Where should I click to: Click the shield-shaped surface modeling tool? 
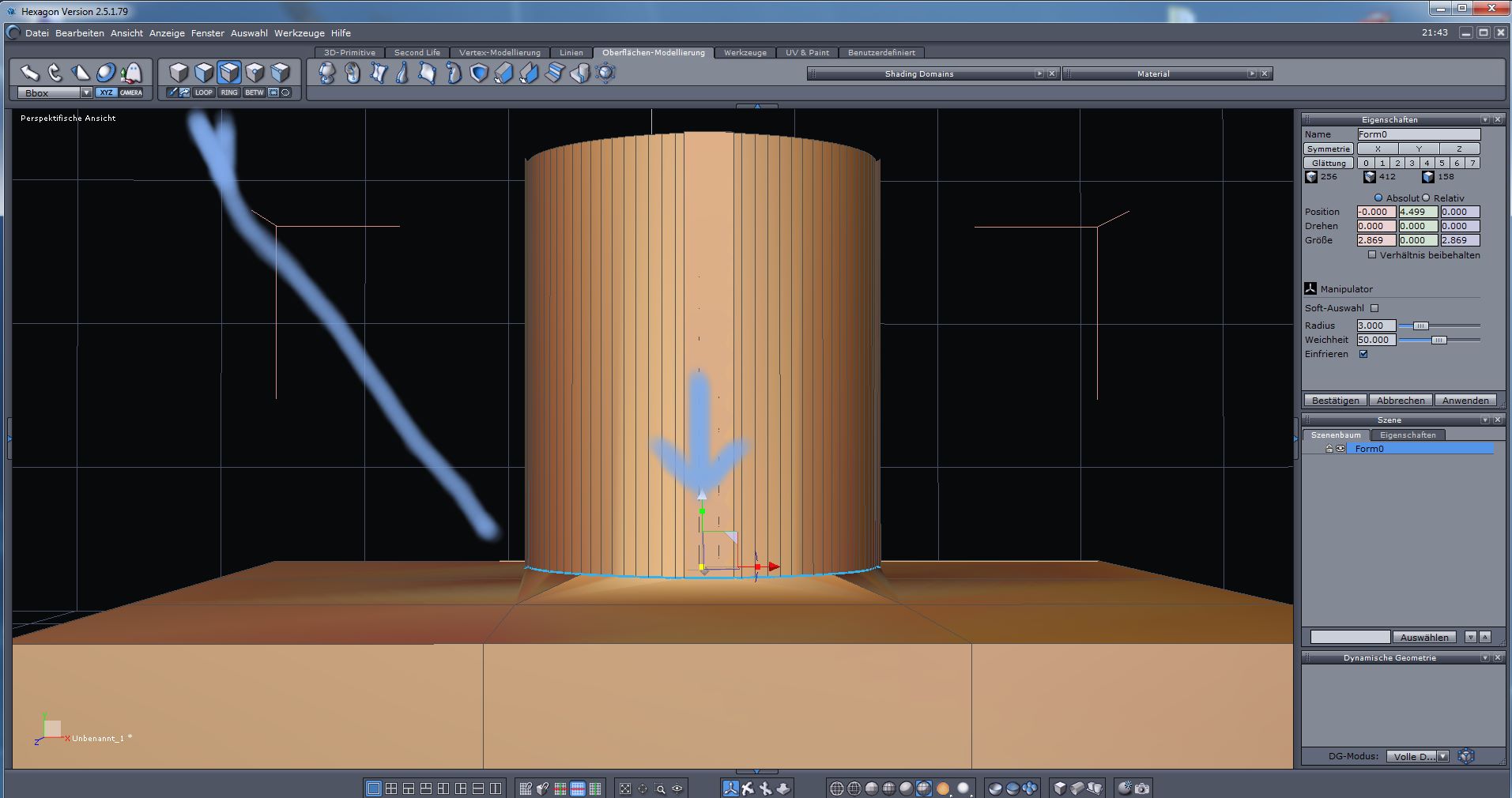click(x=479, y=73)
